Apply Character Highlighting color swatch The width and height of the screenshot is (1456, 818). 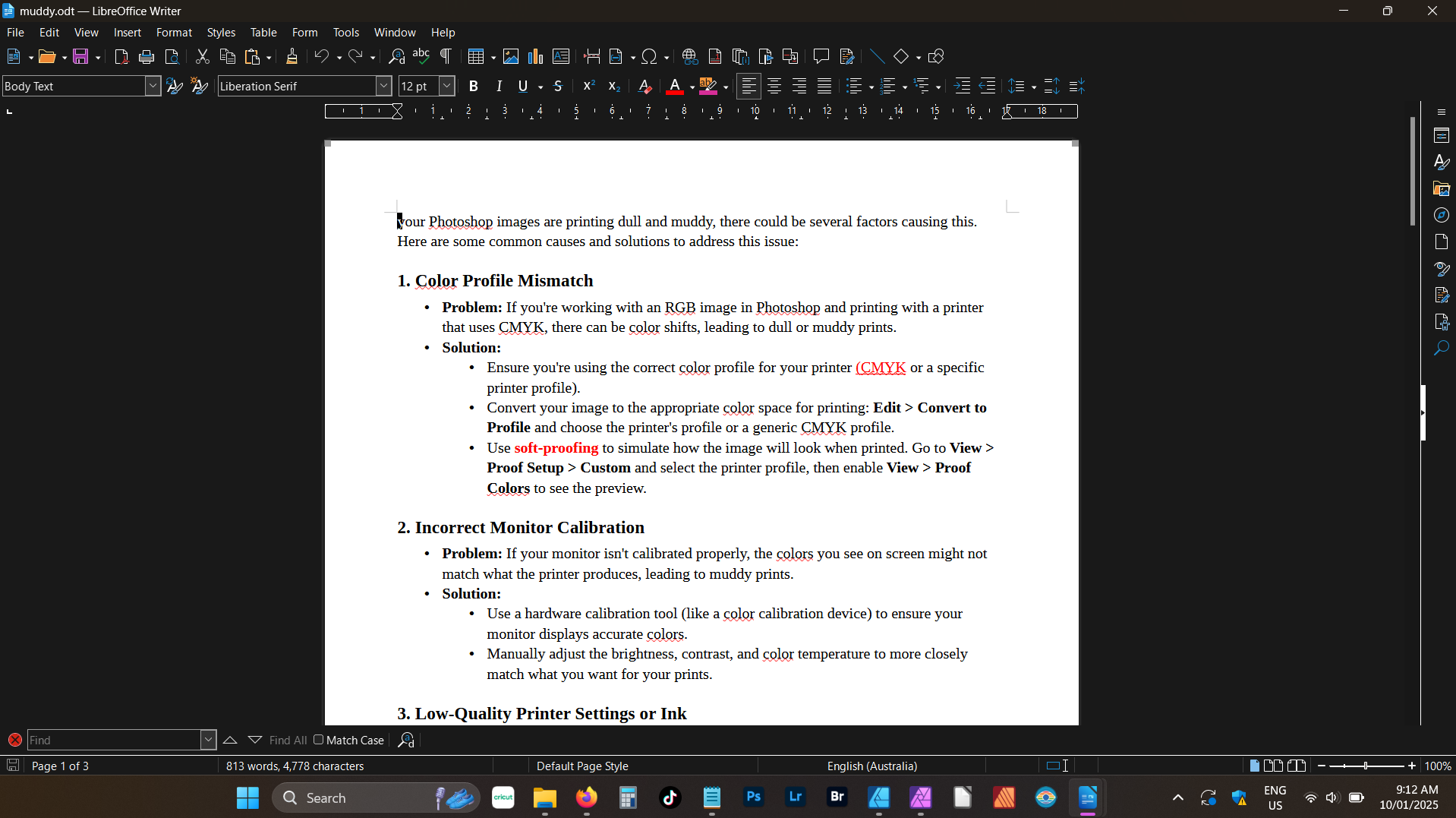coord(708,87)
